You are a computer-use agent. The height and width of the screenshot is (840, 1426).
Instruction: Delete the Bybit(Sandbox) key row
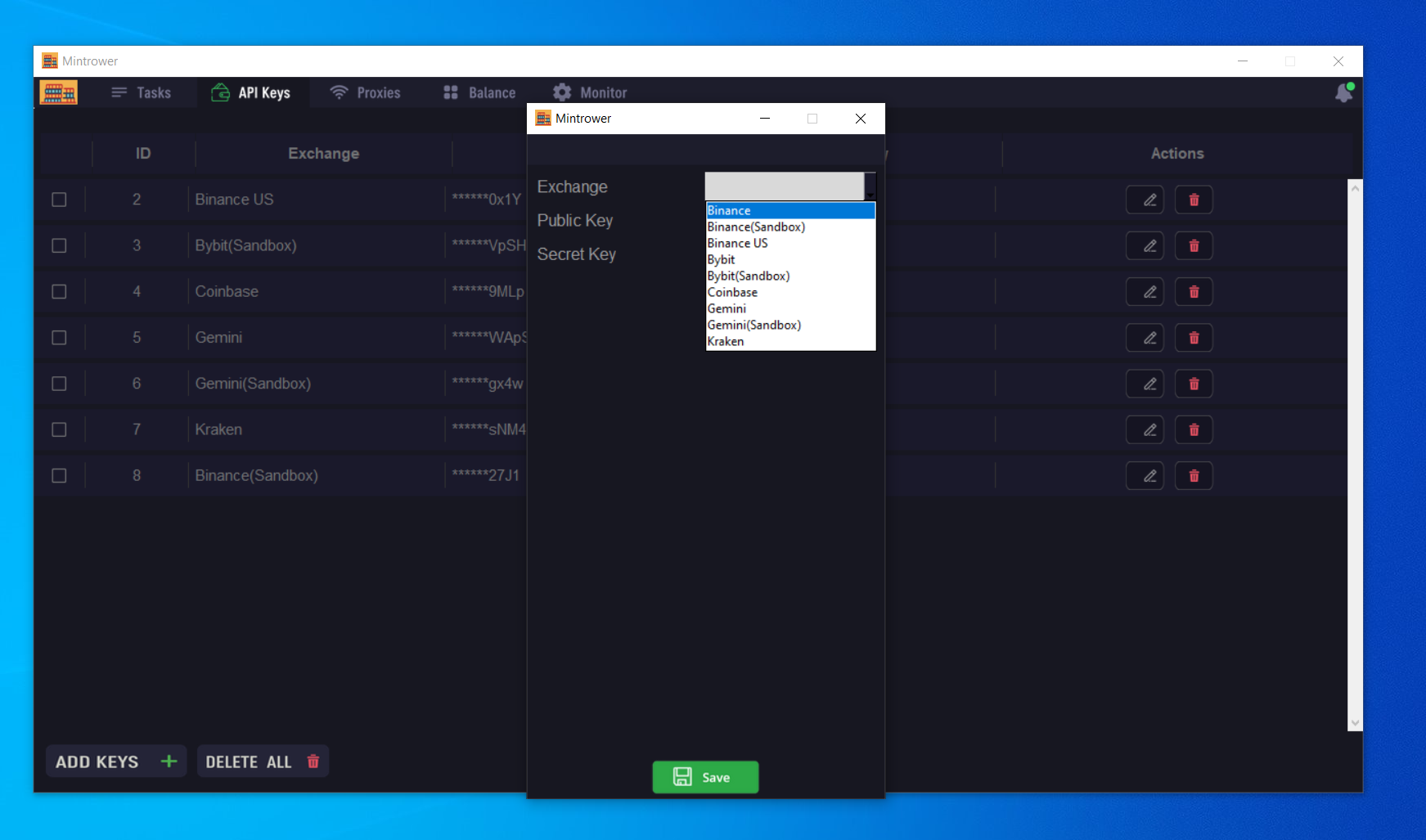(1194, 245)
